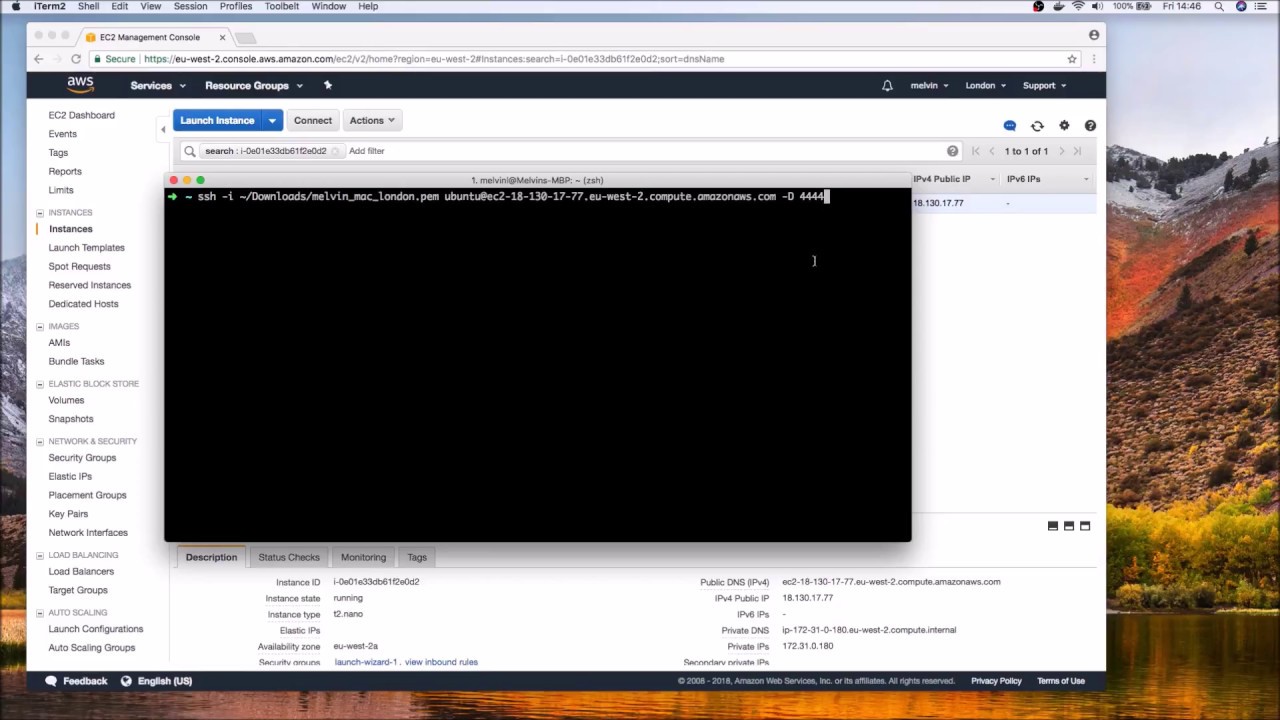The image size is (1280, 720).
Task: Open the Launch Instance dropdown arrow
Action: tap(272, 120)
